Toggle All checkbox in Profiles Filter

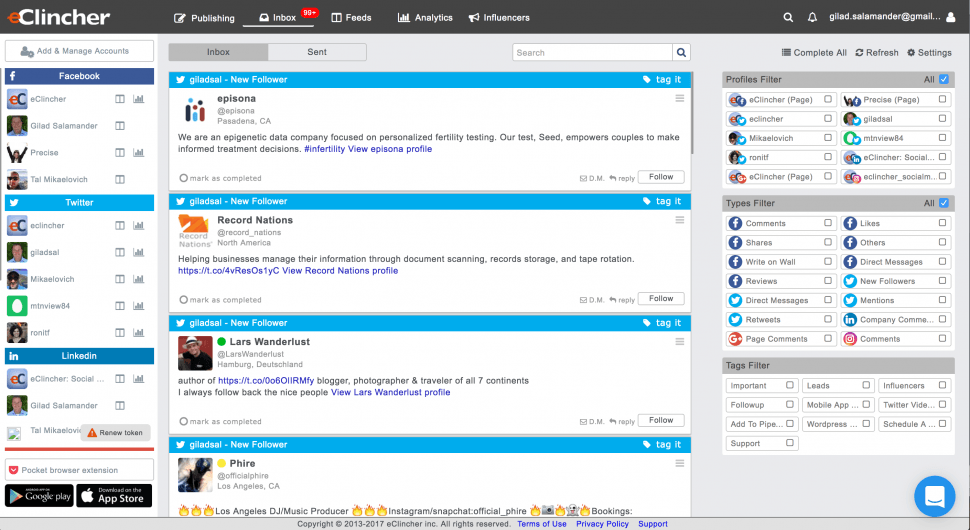(943, 79)
